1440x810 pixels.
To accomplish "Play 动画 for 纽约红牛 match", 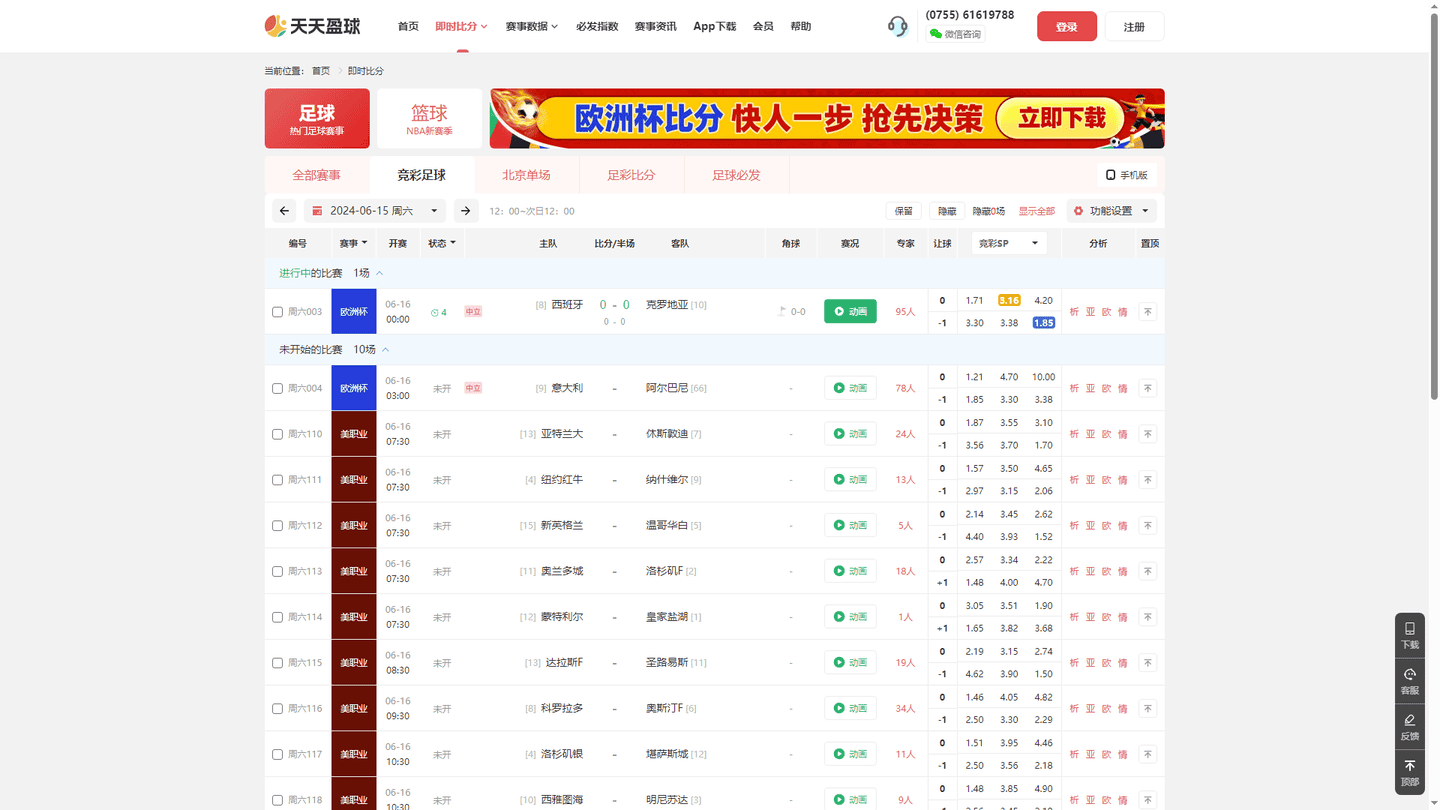I will 850,480.
